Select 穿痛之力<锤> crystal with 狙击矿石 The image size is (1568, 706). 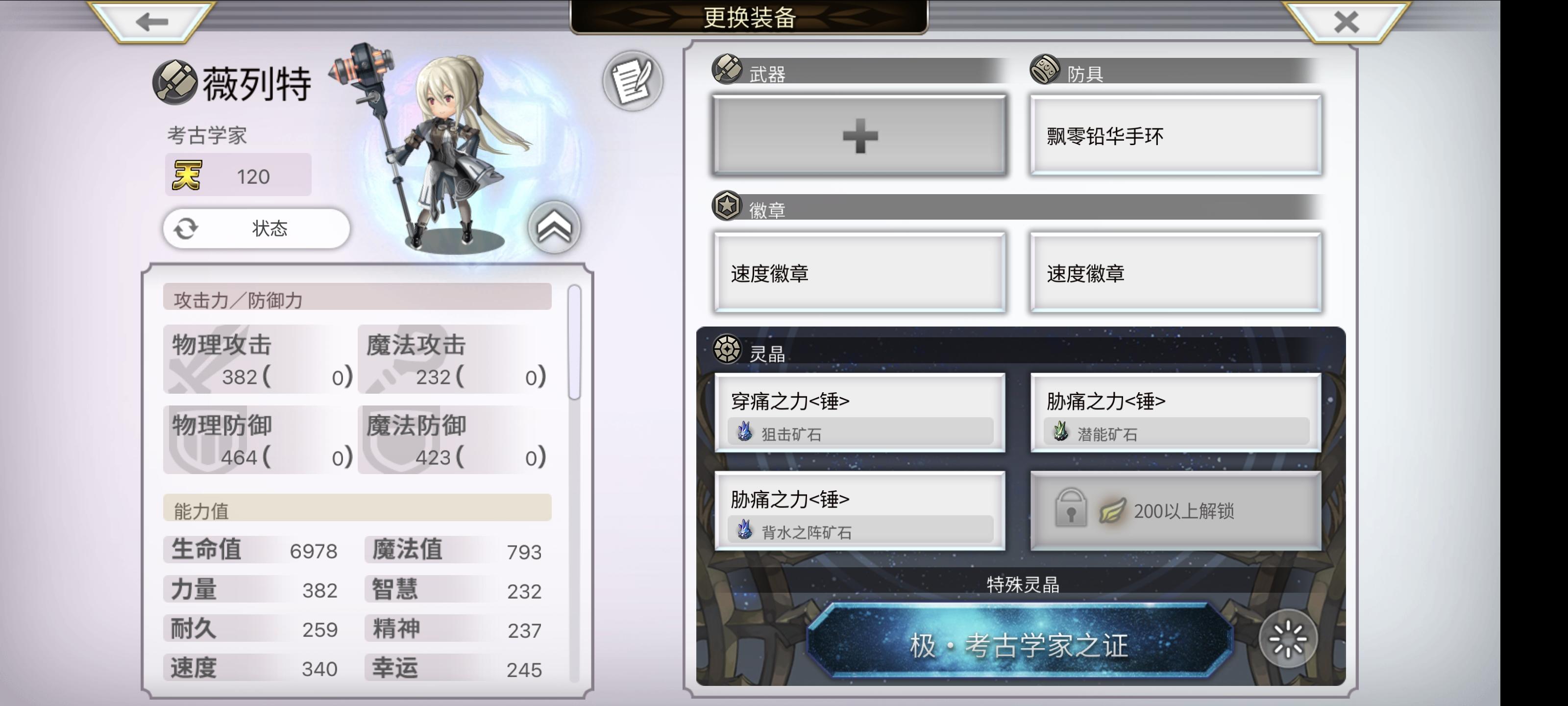859,413
